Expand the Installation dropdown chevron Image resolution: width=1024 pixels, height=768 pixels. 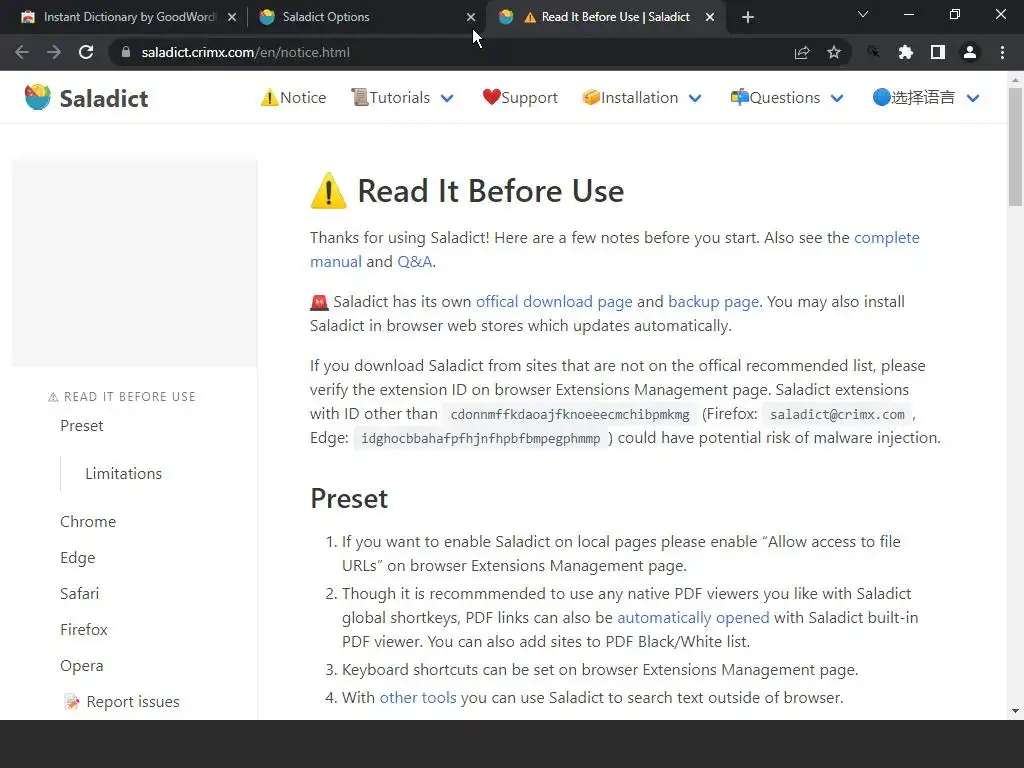click(695, 98)
